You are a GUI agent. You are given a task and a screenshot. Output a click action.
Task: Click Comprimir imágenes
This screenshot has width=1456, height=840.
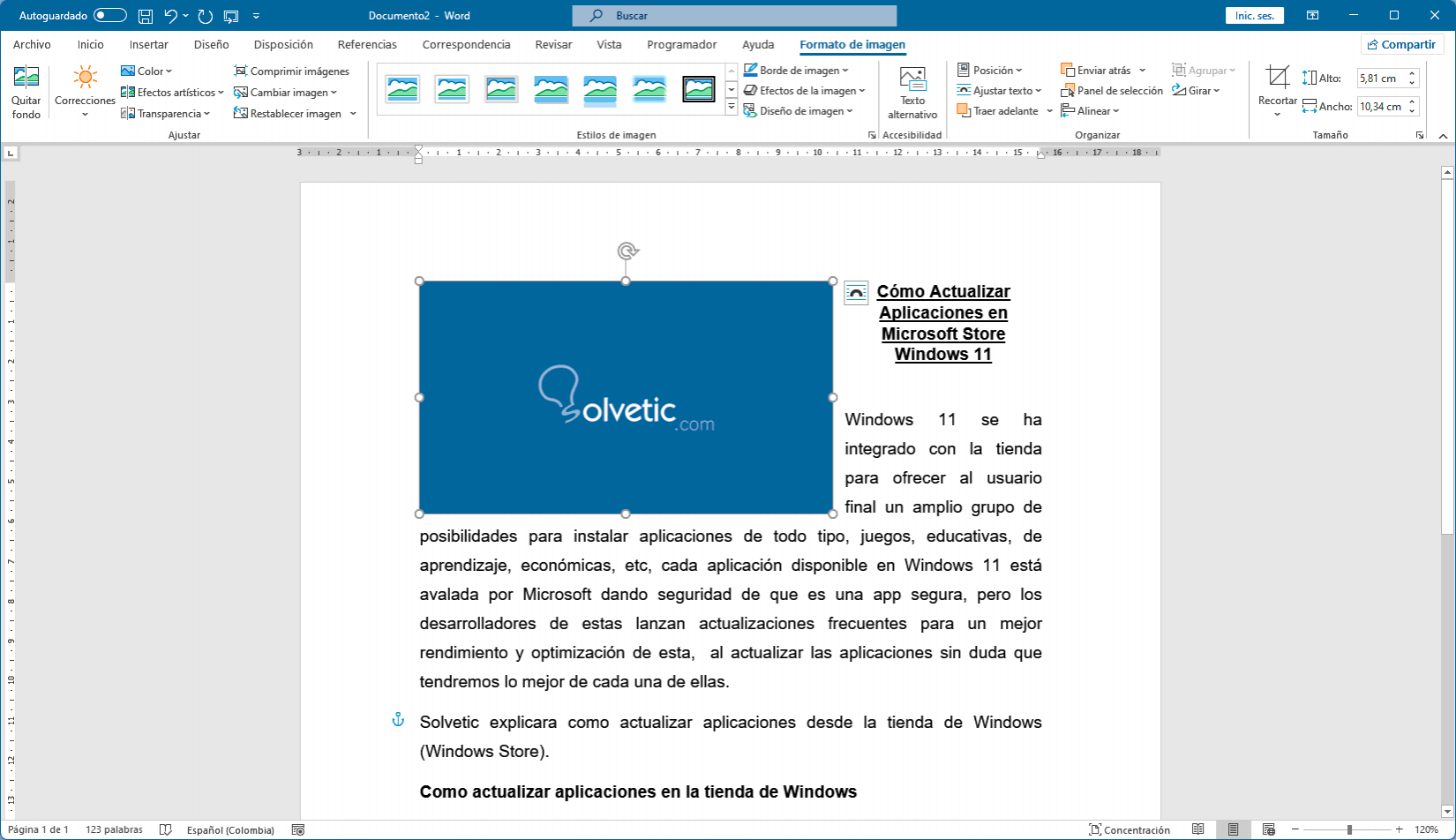pos(292,71)
